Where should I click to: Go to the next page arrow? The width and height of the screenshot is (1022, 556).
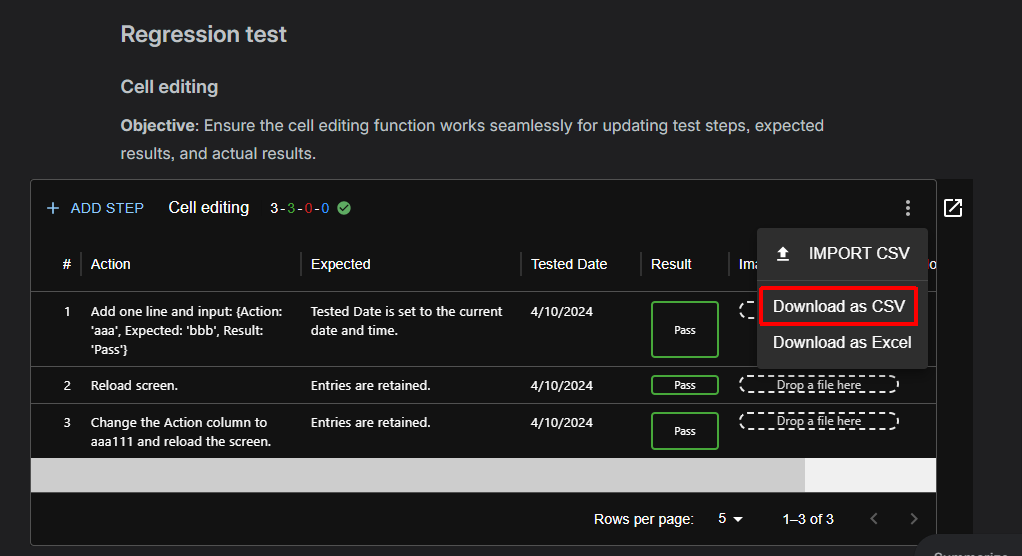[x=913, y=519]
